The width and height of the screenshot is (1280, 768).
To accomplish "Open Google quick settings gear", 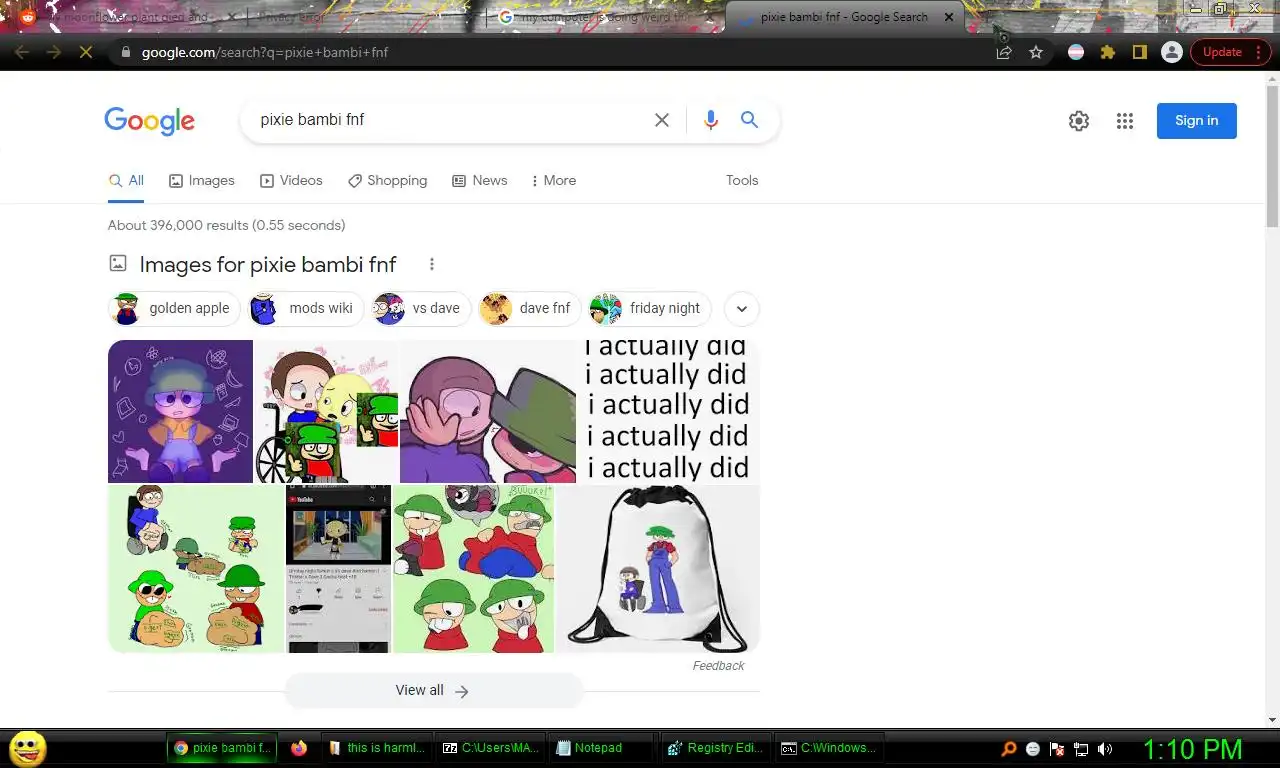I will [1079, 121].
